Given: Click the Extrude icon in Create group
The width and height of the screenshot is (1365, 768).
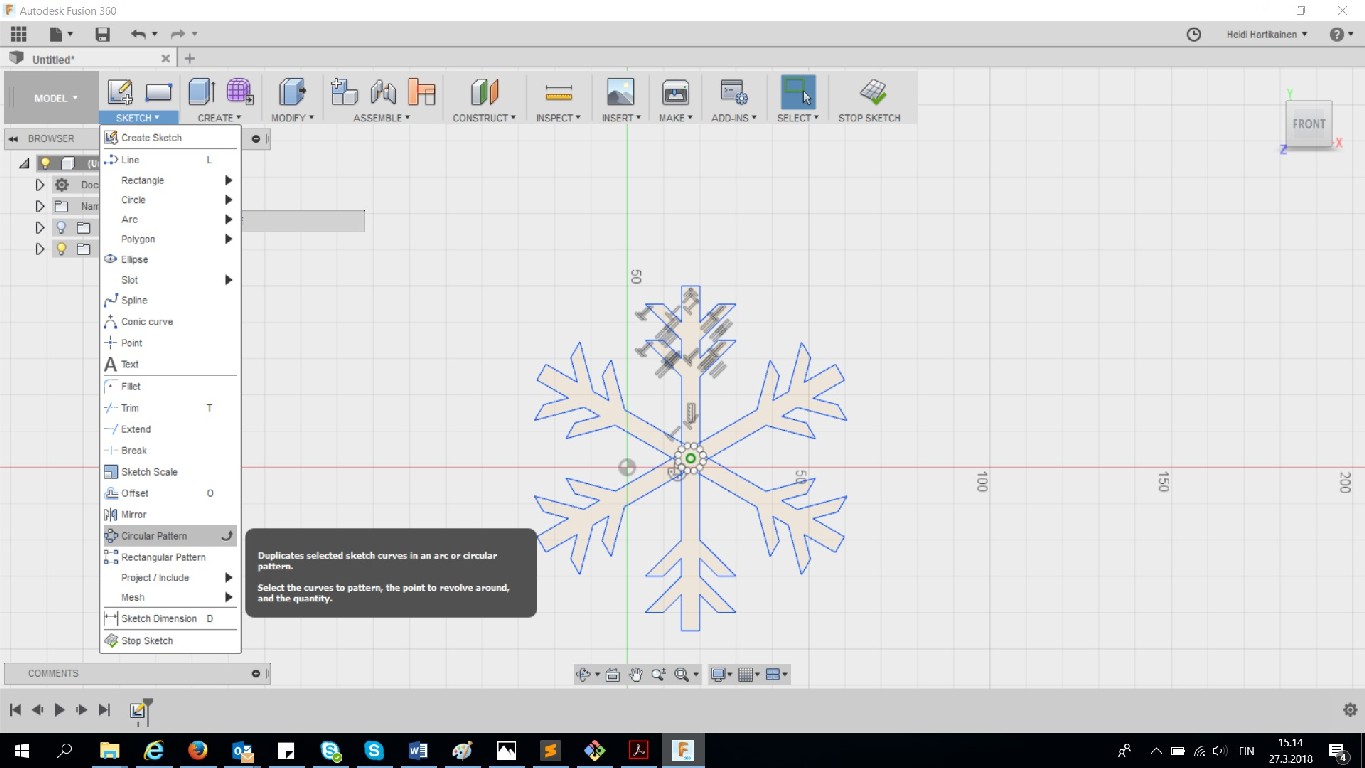Looking at the screenshot, I should [201, 93].
